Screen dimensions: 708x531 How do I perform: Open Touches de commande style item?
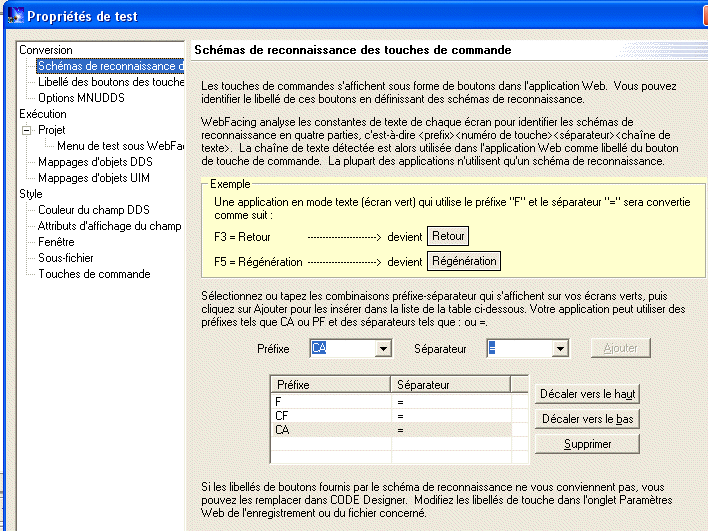(x=94, y=274)
